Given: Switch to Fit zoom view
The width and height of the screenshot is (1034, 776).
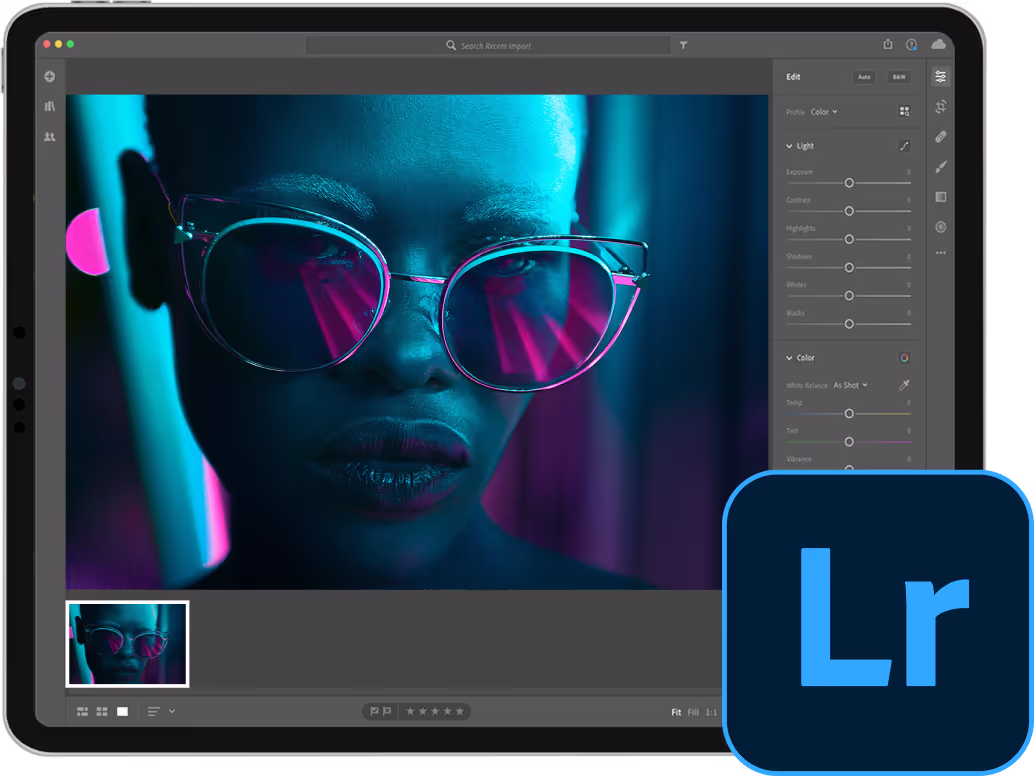Looking at the screenshot, I should (x=675, y=712).
